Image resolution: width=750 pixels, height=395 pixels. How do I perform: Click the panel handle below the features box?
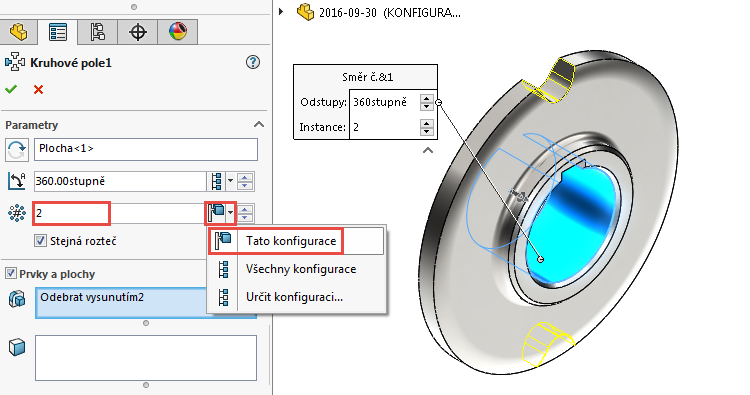tap(146, 323)
